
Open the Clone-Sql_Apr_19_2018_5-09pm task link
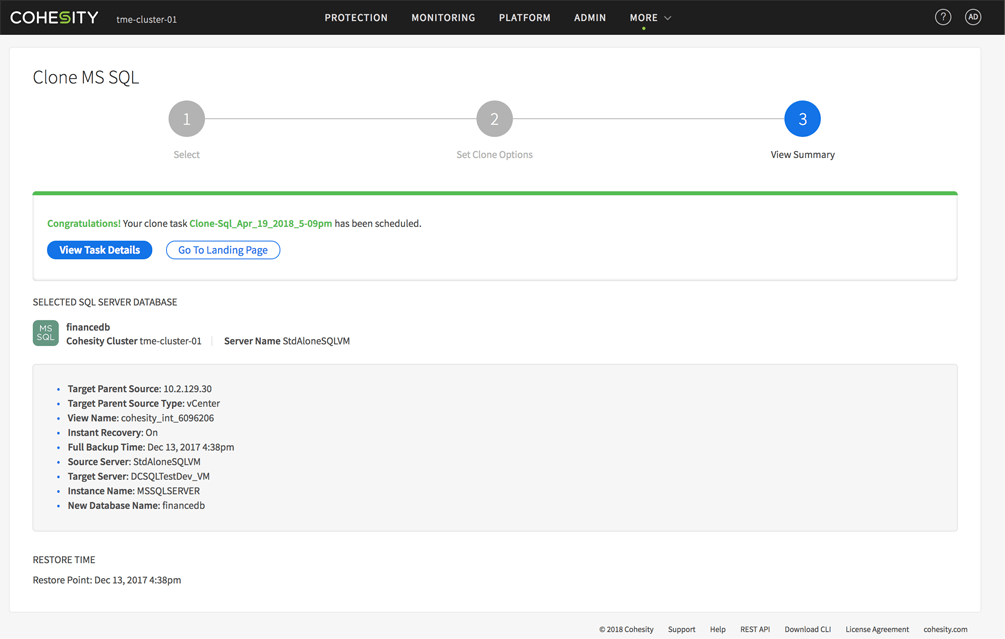pyautogui.click(x=260, y=224)
